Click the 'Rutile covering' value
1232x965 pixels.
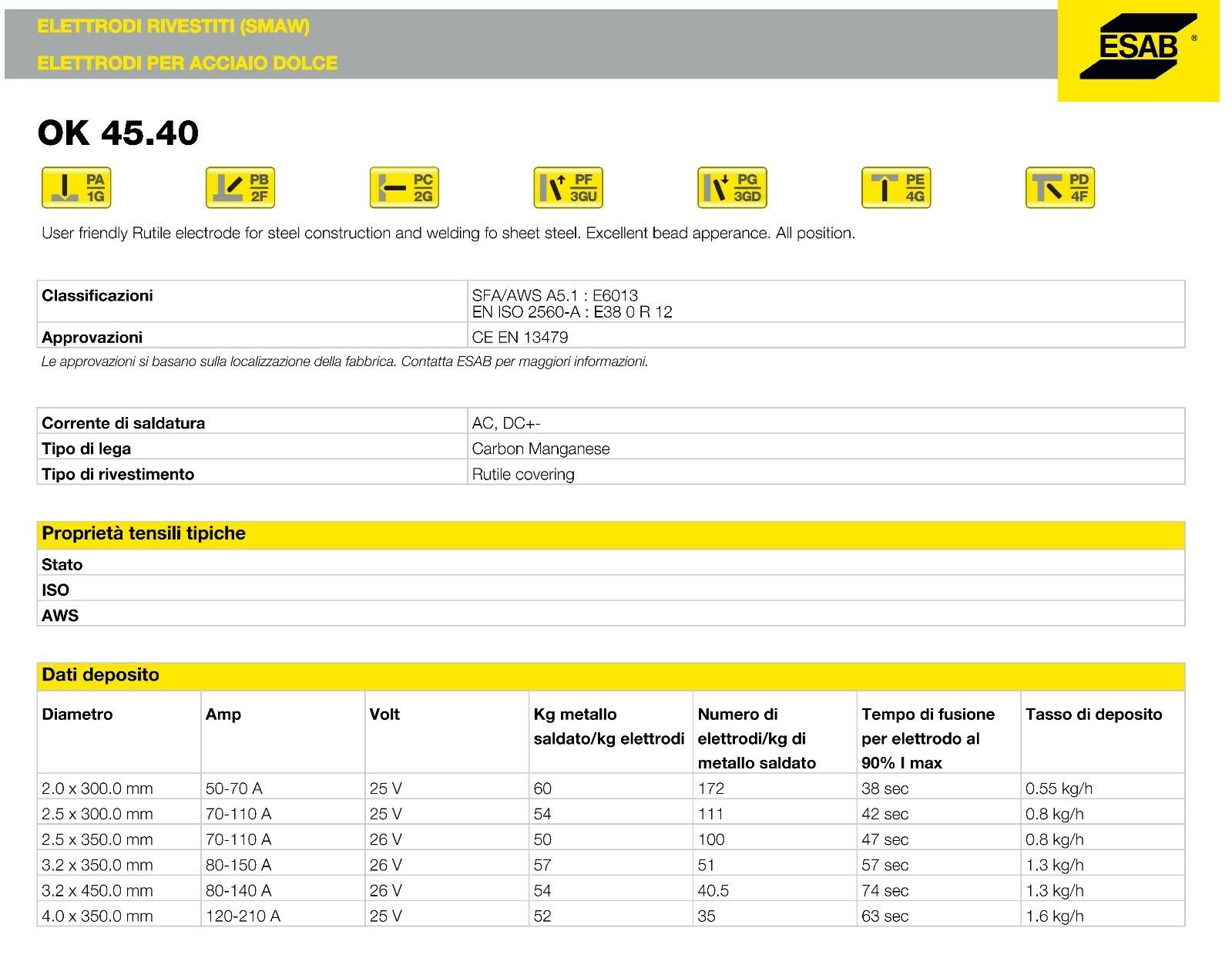click(x=523, y=474)
